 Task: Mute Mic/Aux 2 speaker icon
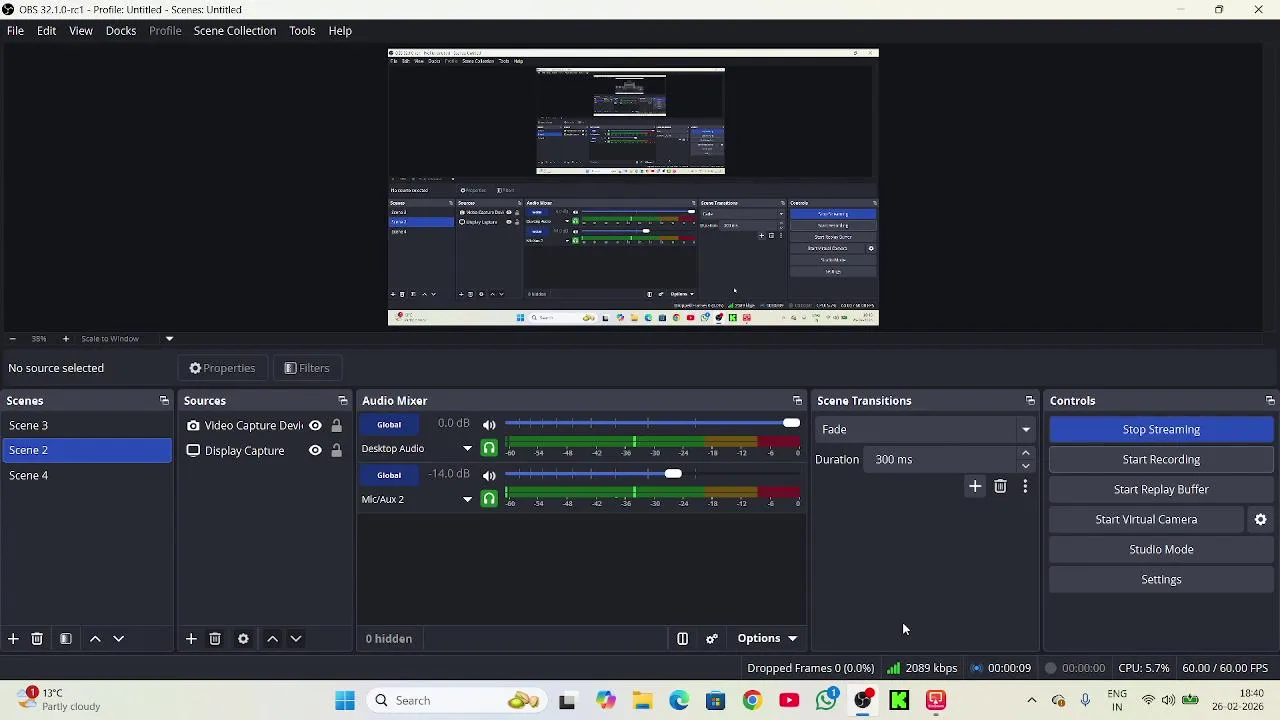pos(489,475)
